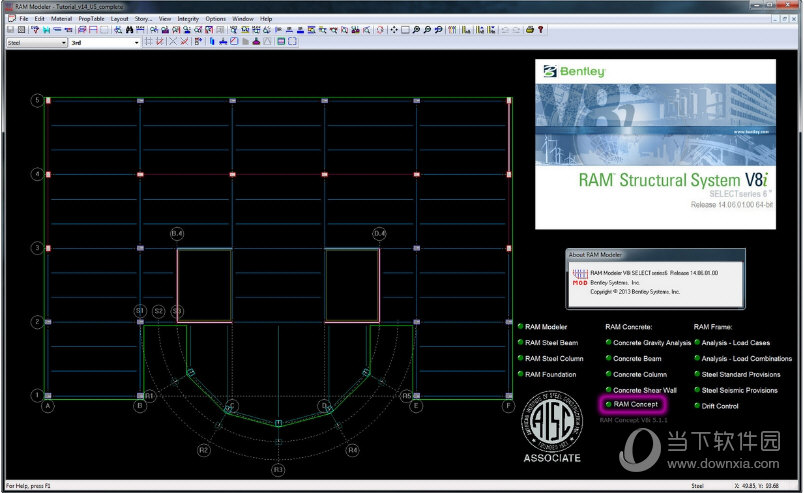804x493 pixels.
Task: Click 'RAM Modeler' text in module list
Action: [x=546, y=327]
